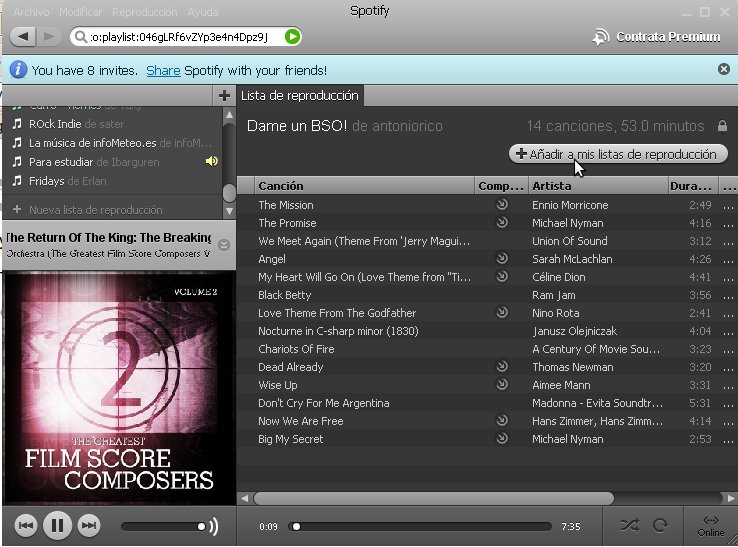The image size is (738, 547).
Task: Click share icon for My Heart Will Go On
Action: pos(502,276)
